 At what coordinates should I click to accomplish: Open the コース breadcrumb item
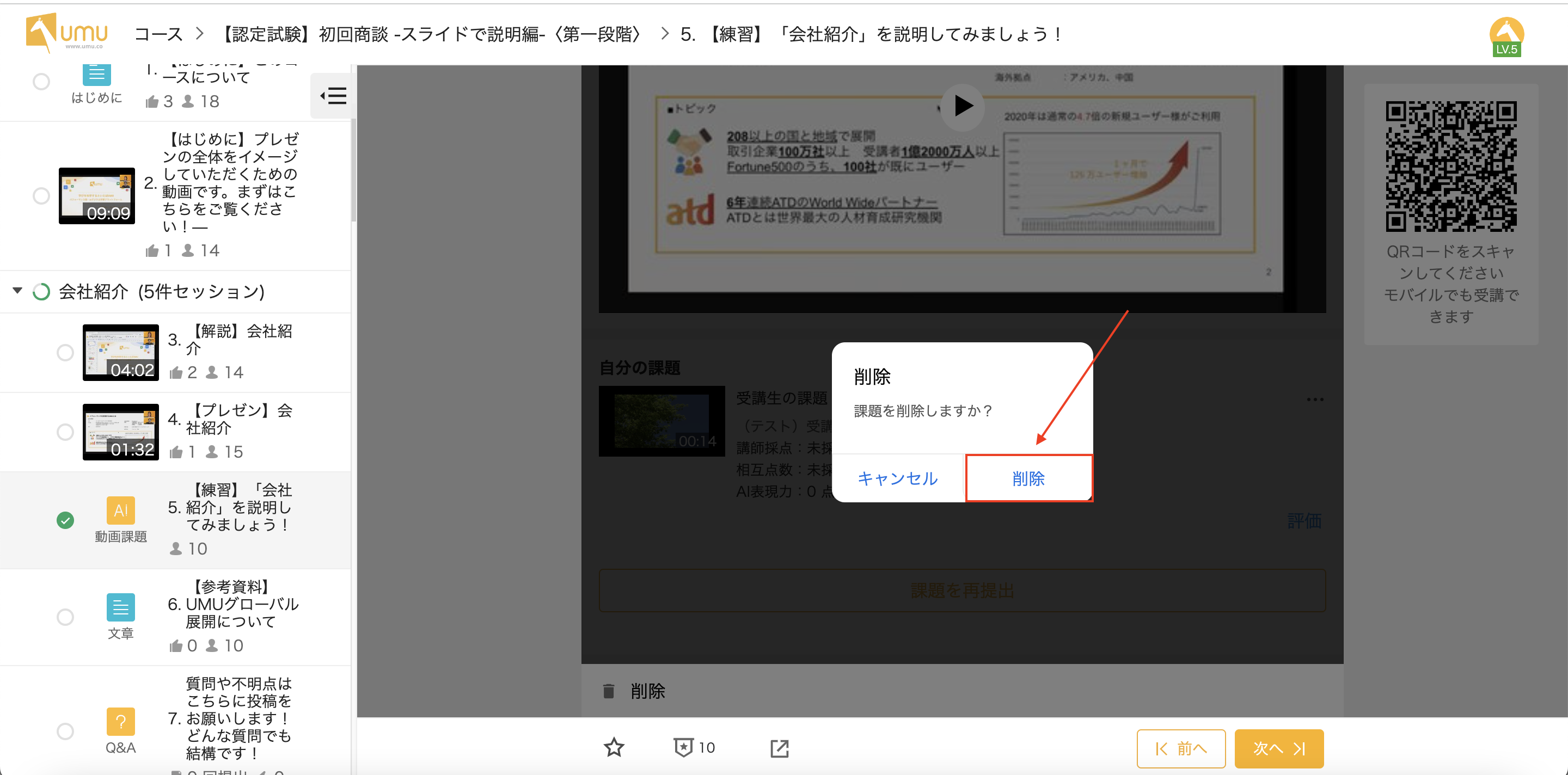click(x=158, y=34)
